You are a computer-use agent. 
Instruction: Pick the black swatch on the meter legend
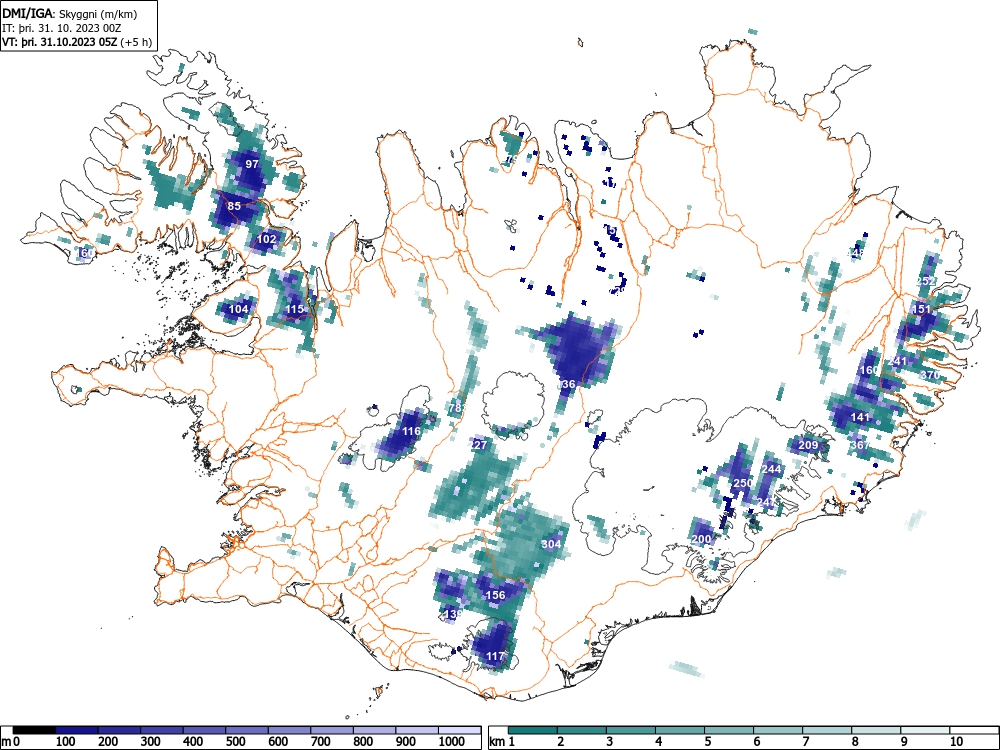pyautogui.click(x=34, y=730)
